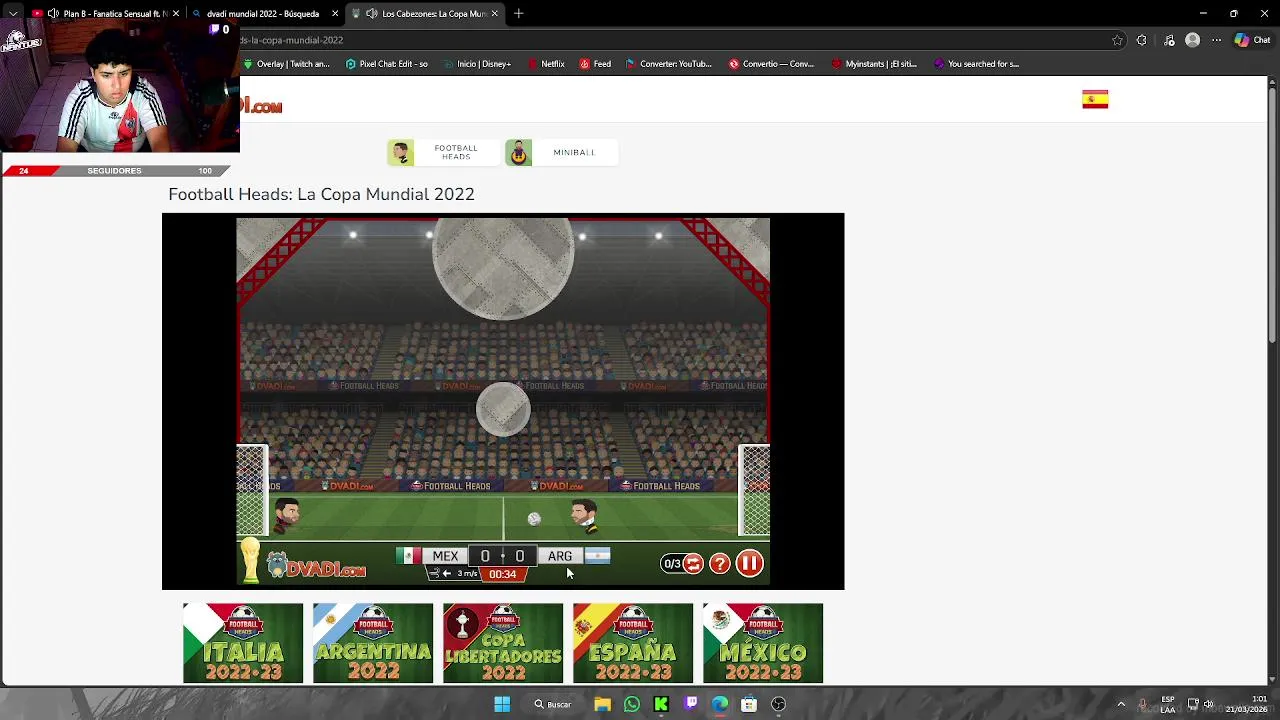This screenshot has height=720, width=1280.
Task: Close the dvadi mundial 2022 search tab
Action: click(335, 14)
